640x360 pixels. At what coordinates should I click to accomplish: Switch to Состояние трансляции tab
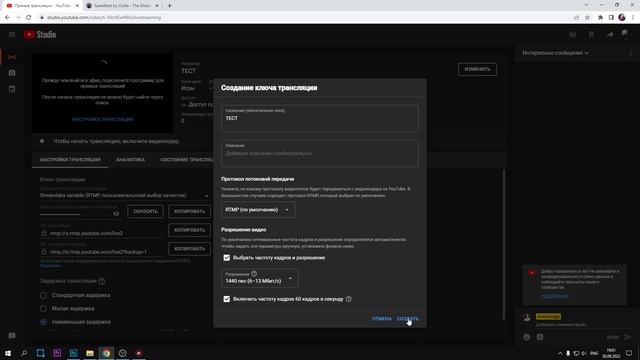coord(187,160)
